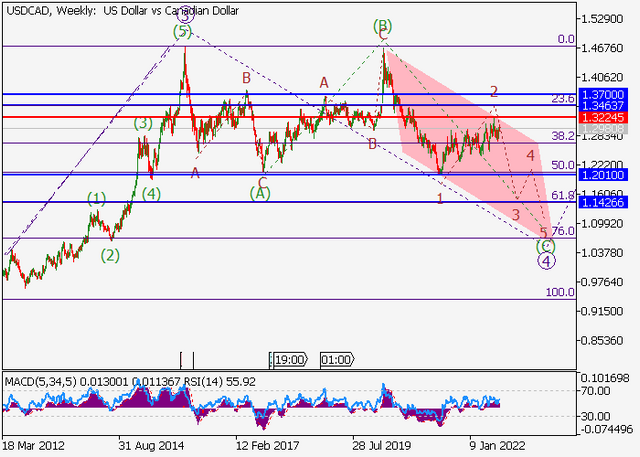Select the Fibonacci 50.0 level label
The image size is (640, 457).
563,165
